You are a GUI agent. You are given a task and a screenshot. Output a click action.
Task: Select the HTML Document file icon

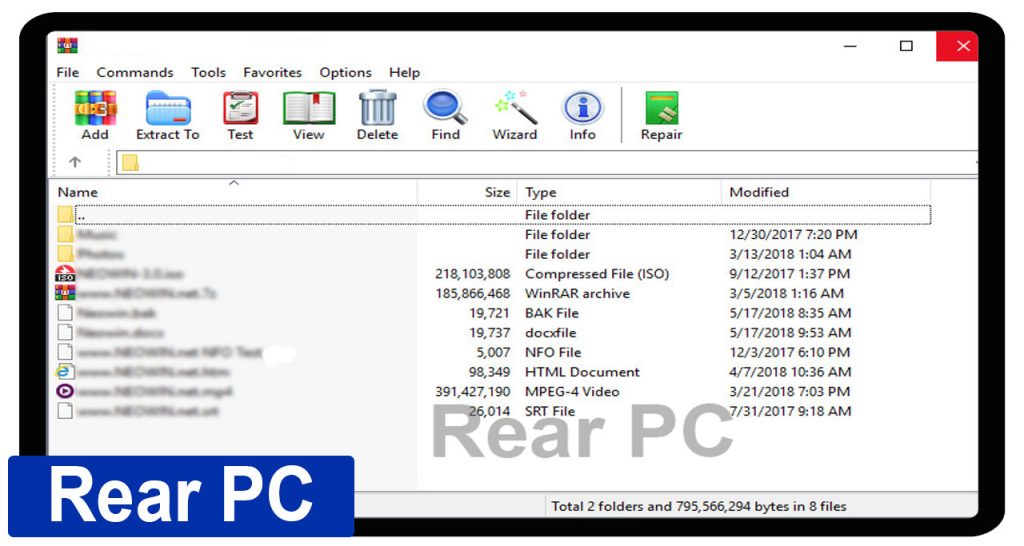click(x=65, y=372)
